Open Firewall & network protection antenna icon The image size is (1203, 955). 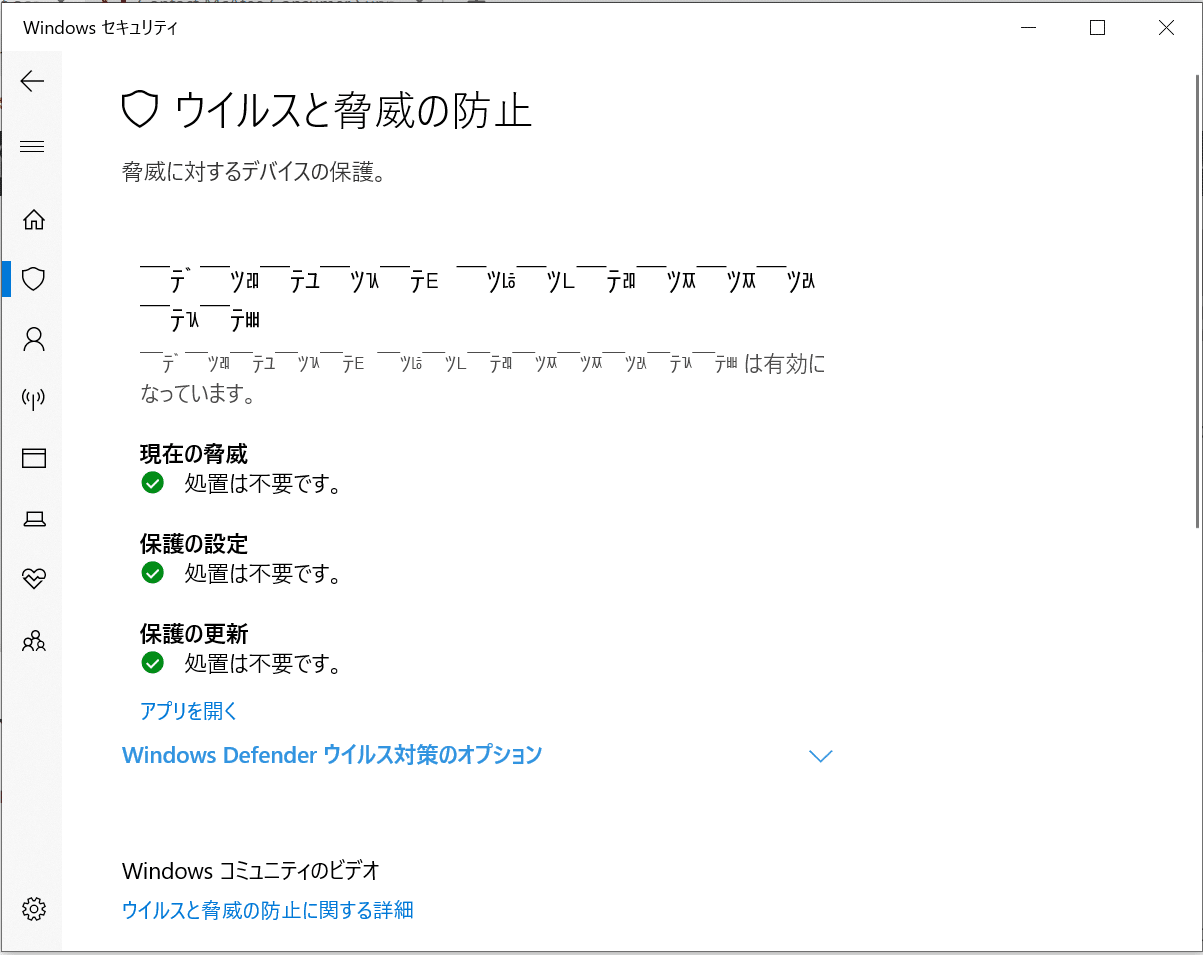(34, 400)
